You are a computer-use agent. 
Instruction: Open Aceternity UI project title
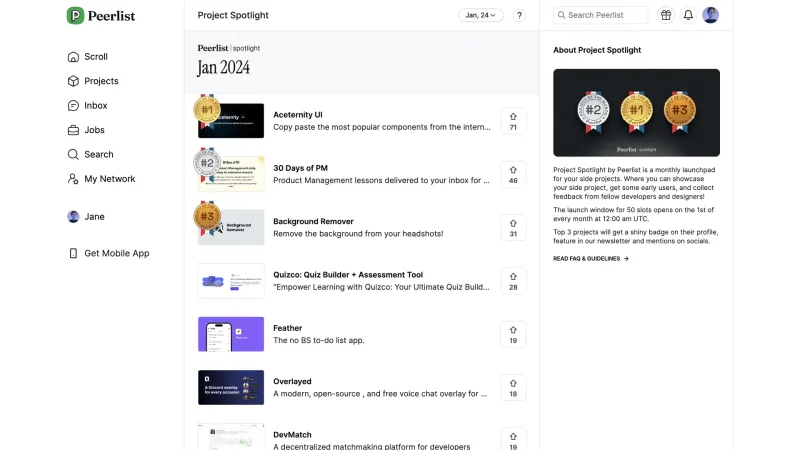tap(297, 115)
